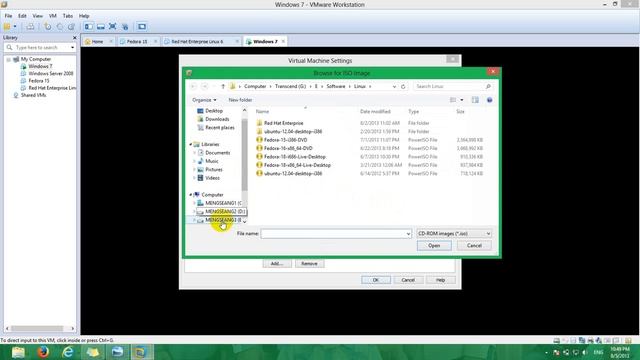Select the Fedora-18-i686-Live-Desktop file
The image size is (640, 360).
[x=295, y=157]
